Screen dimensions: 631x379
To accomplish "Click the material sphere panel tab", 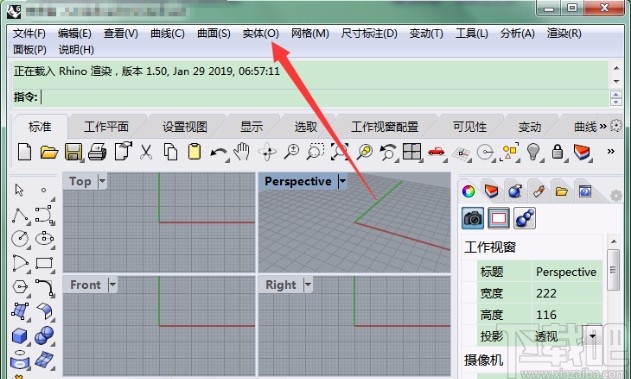I will [515, 191].
